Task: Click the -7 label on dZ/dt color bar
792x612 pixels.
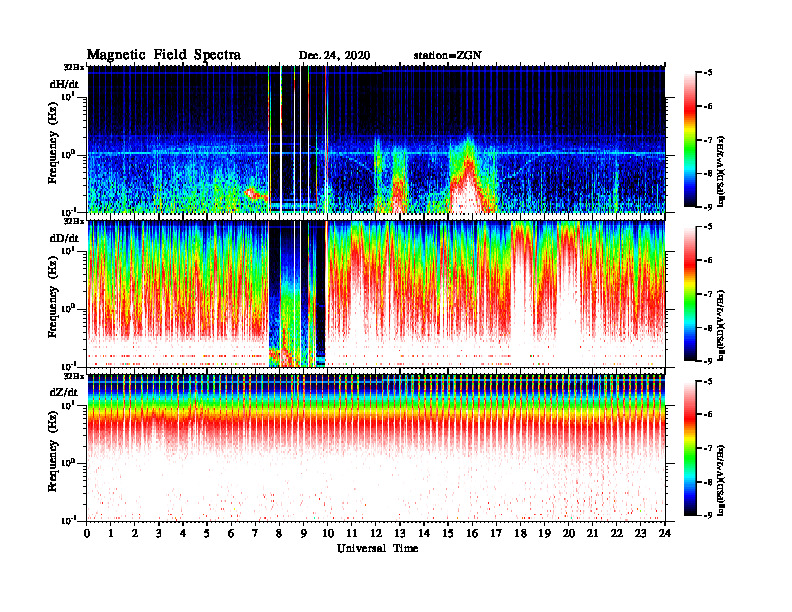Action: pos(708,448)
